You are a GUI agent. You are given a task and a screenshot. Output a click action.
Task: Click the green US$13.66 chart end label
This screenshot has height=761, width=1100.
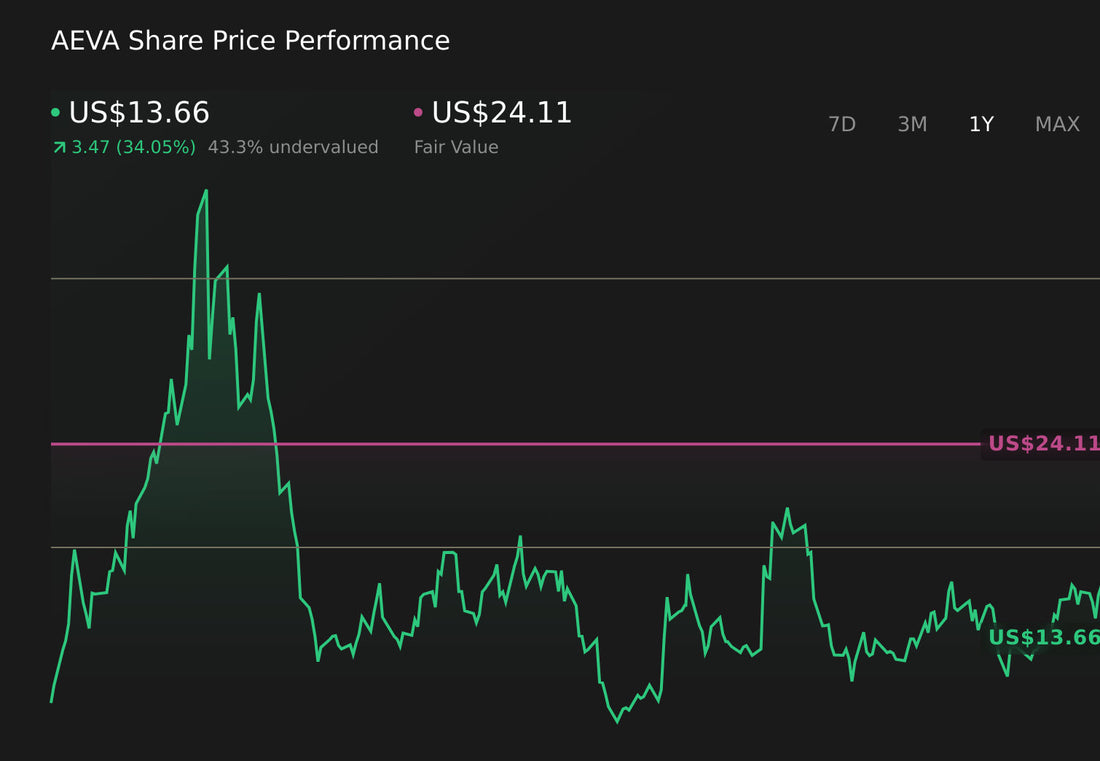point(1043,638)
